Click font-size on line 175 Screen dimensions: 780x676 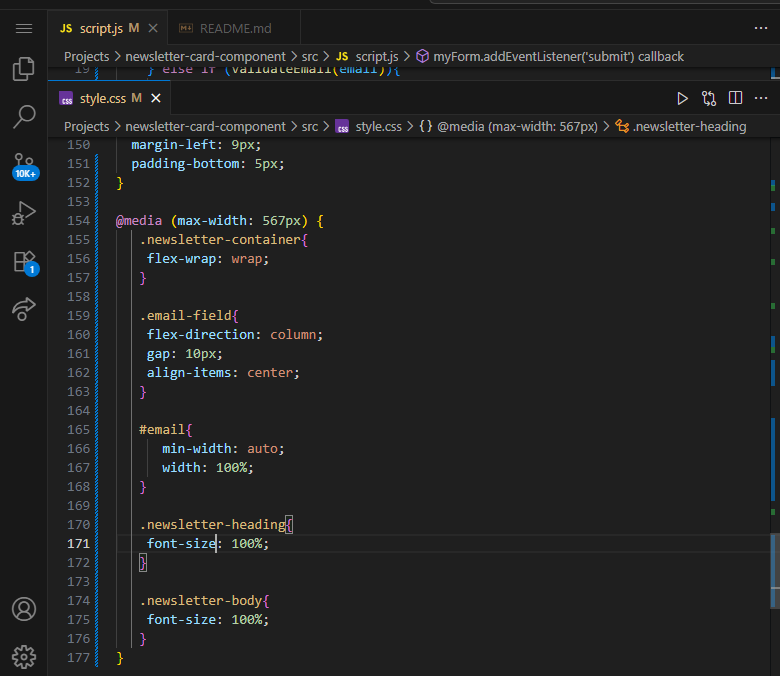coord(182,620)
